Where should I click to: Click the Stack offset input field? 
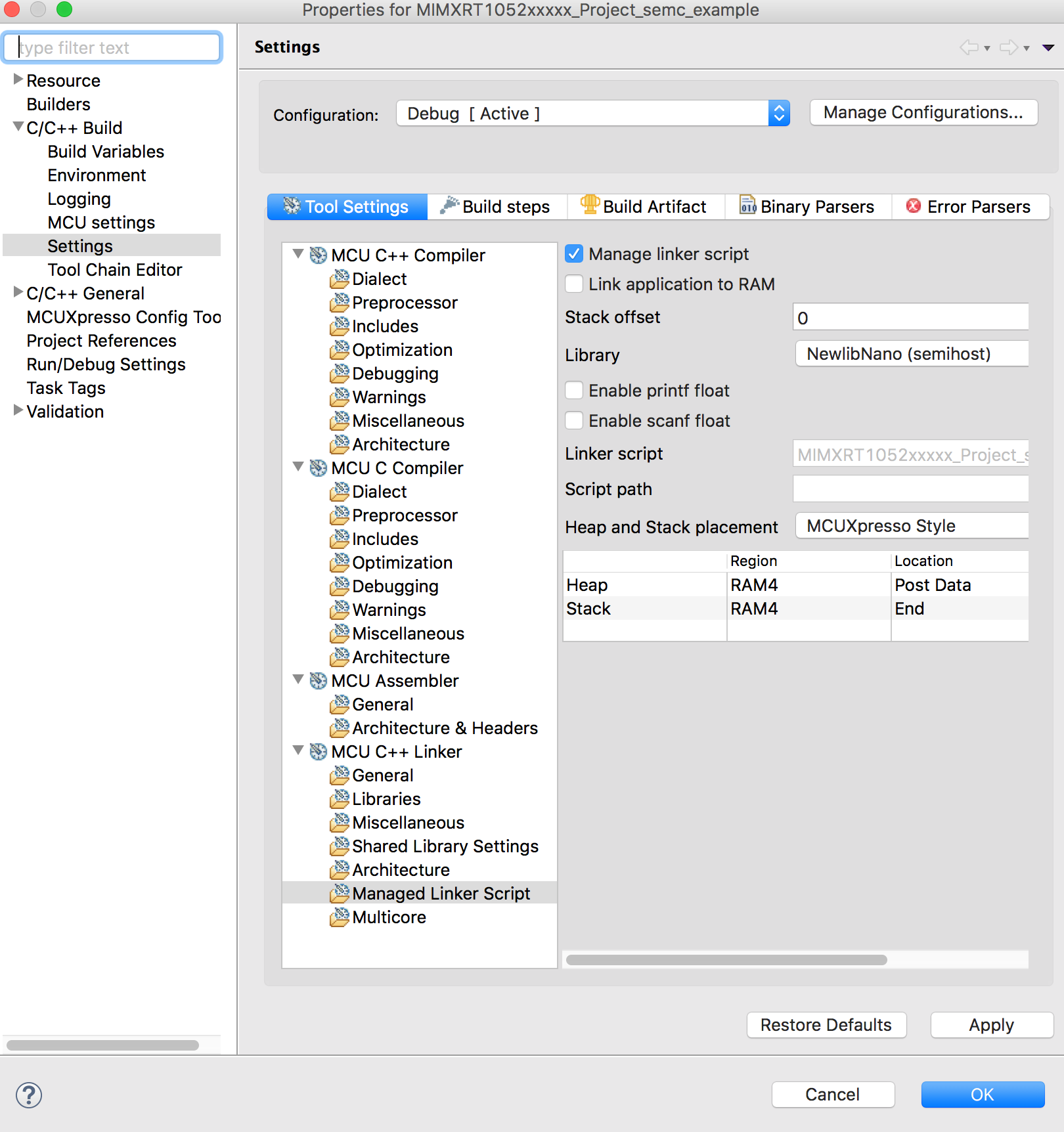[910, 317]
